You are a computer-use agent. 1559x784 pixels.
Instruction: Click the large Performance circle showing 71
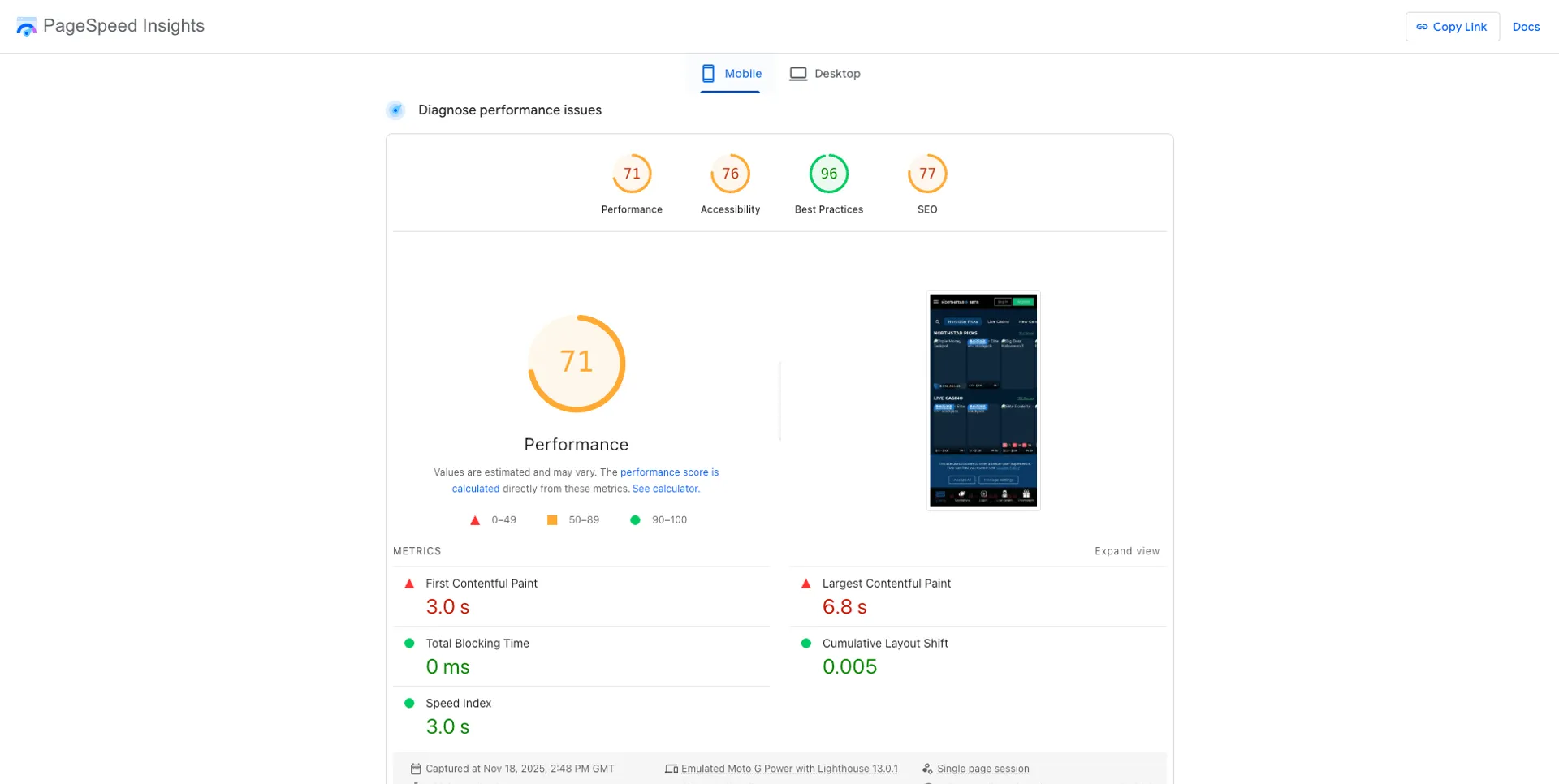(576, 363)
